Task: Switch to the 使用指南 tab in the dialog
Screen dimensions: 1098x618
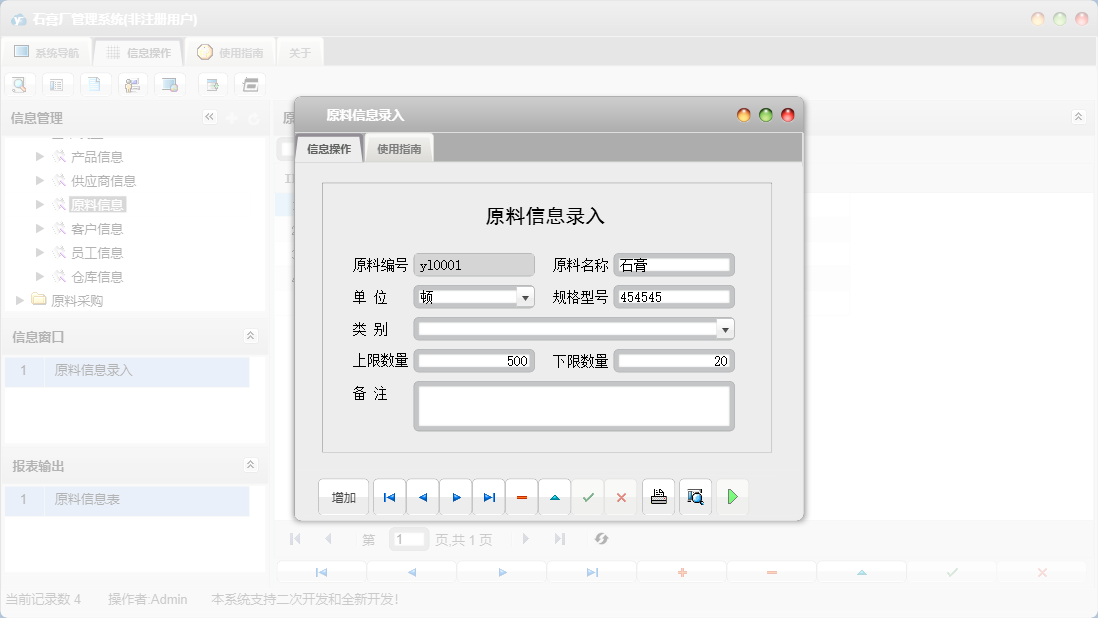Action: (x=398, y=147)
